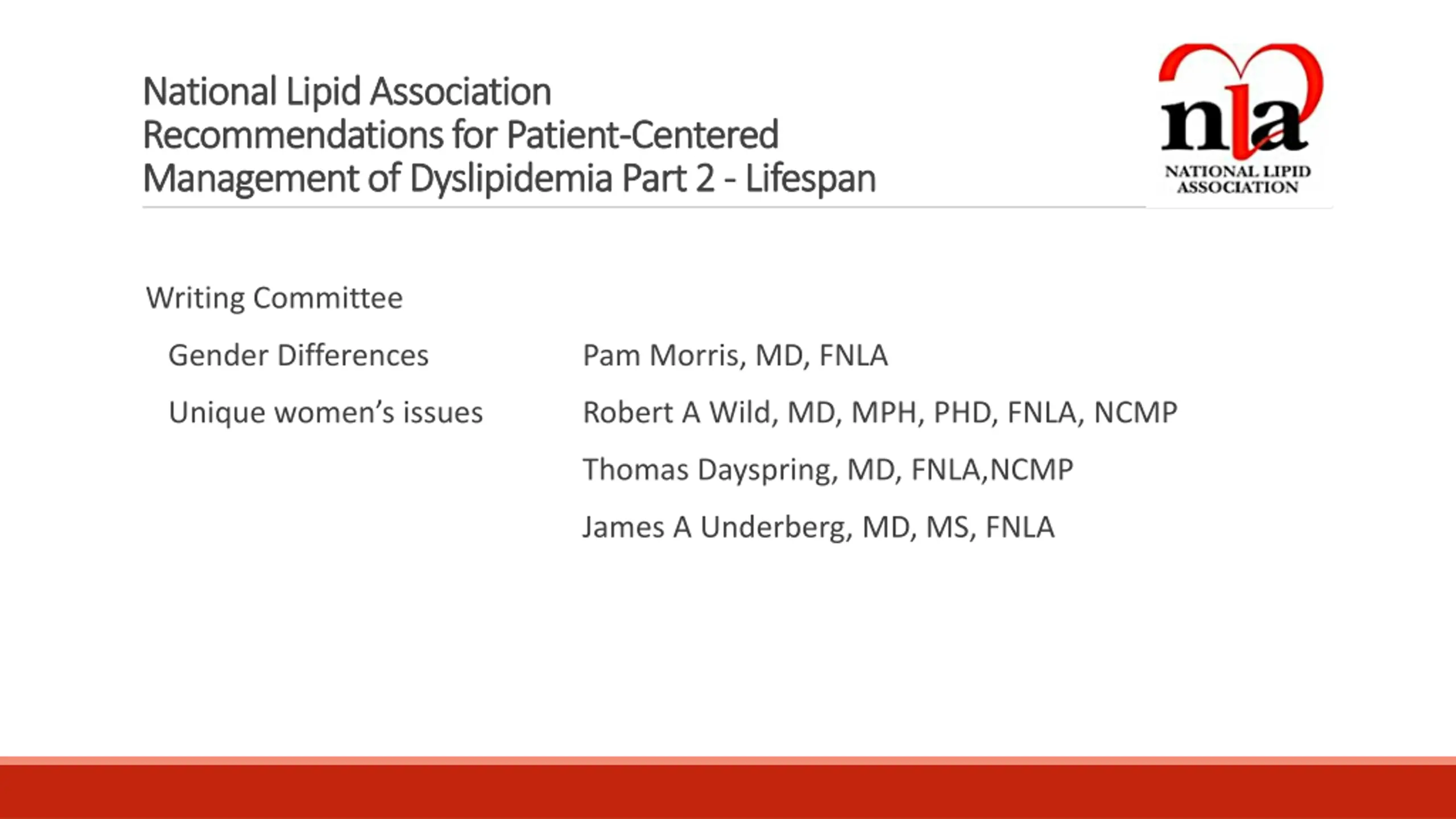Click the 'nla' black letters in logo
The width and height of the screenshot is (1456, 819).
(x=1233, y=124)
